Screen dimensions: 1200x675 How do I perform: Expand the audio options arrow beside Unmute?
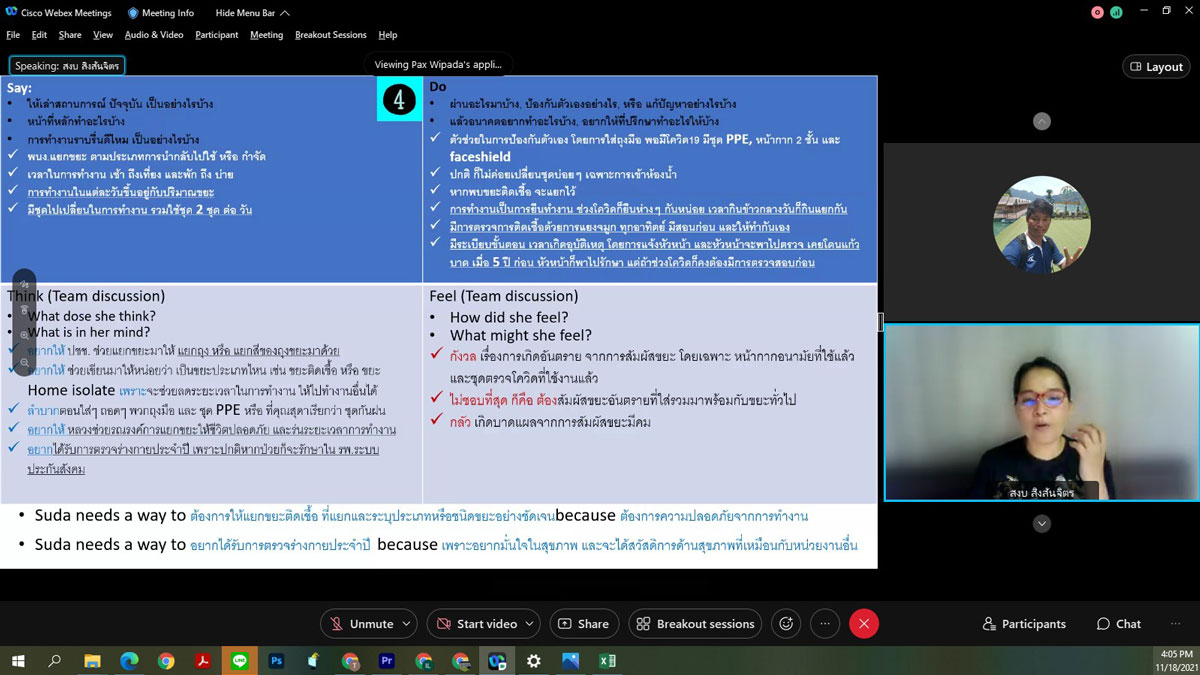pyautogui.click(x=406, y=624)
